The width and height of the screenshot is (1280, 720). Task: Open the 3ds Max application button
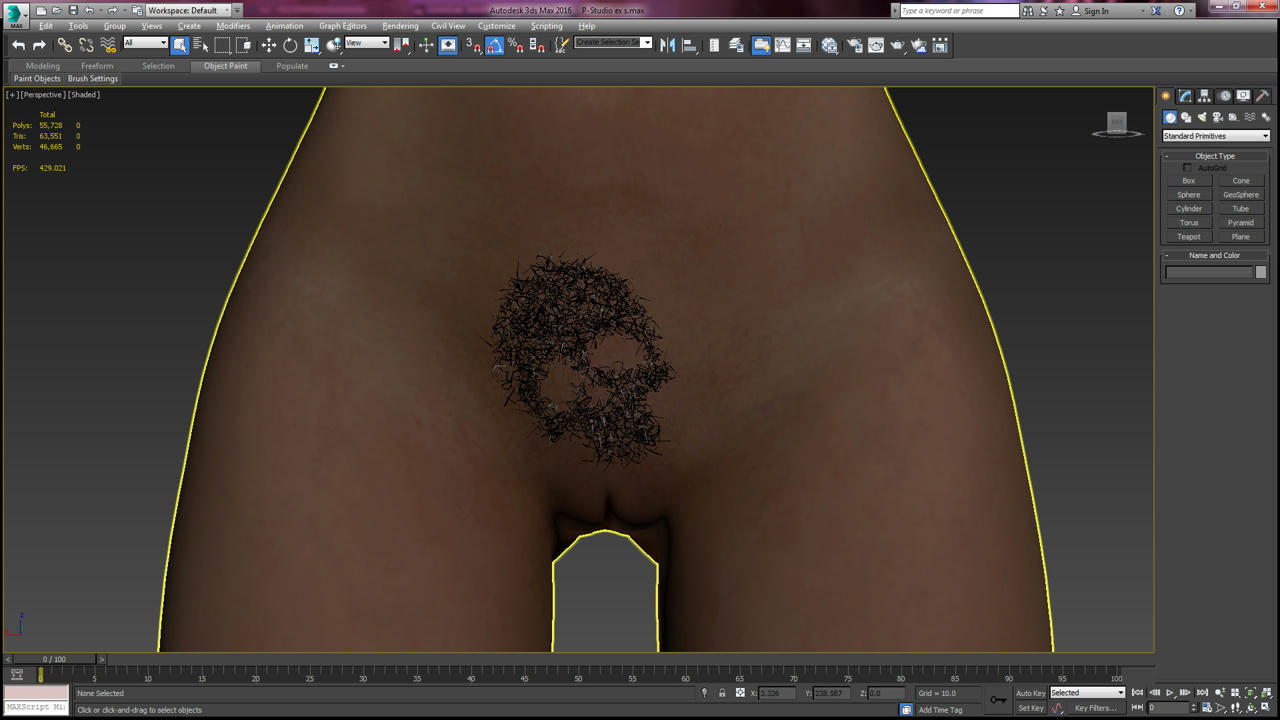(16, 14)
